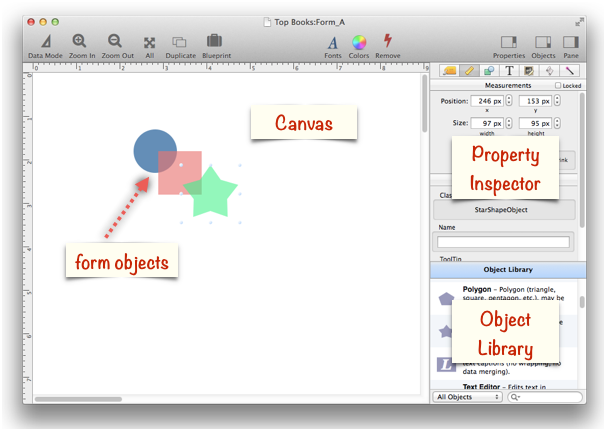Select the orange tag inspector tab
Image resolution: width=606 pixels, height=431 pixels.
(x=449, y=71)
